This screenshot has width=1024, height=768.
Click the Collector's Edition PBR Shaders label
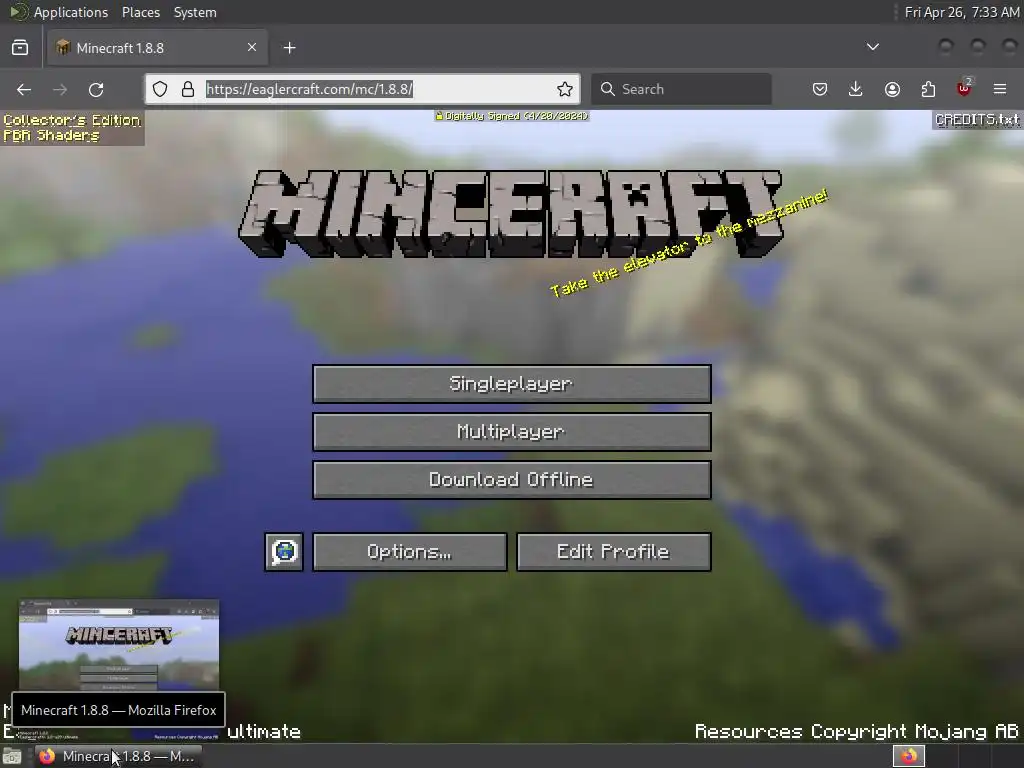click(x=72, y=128)
